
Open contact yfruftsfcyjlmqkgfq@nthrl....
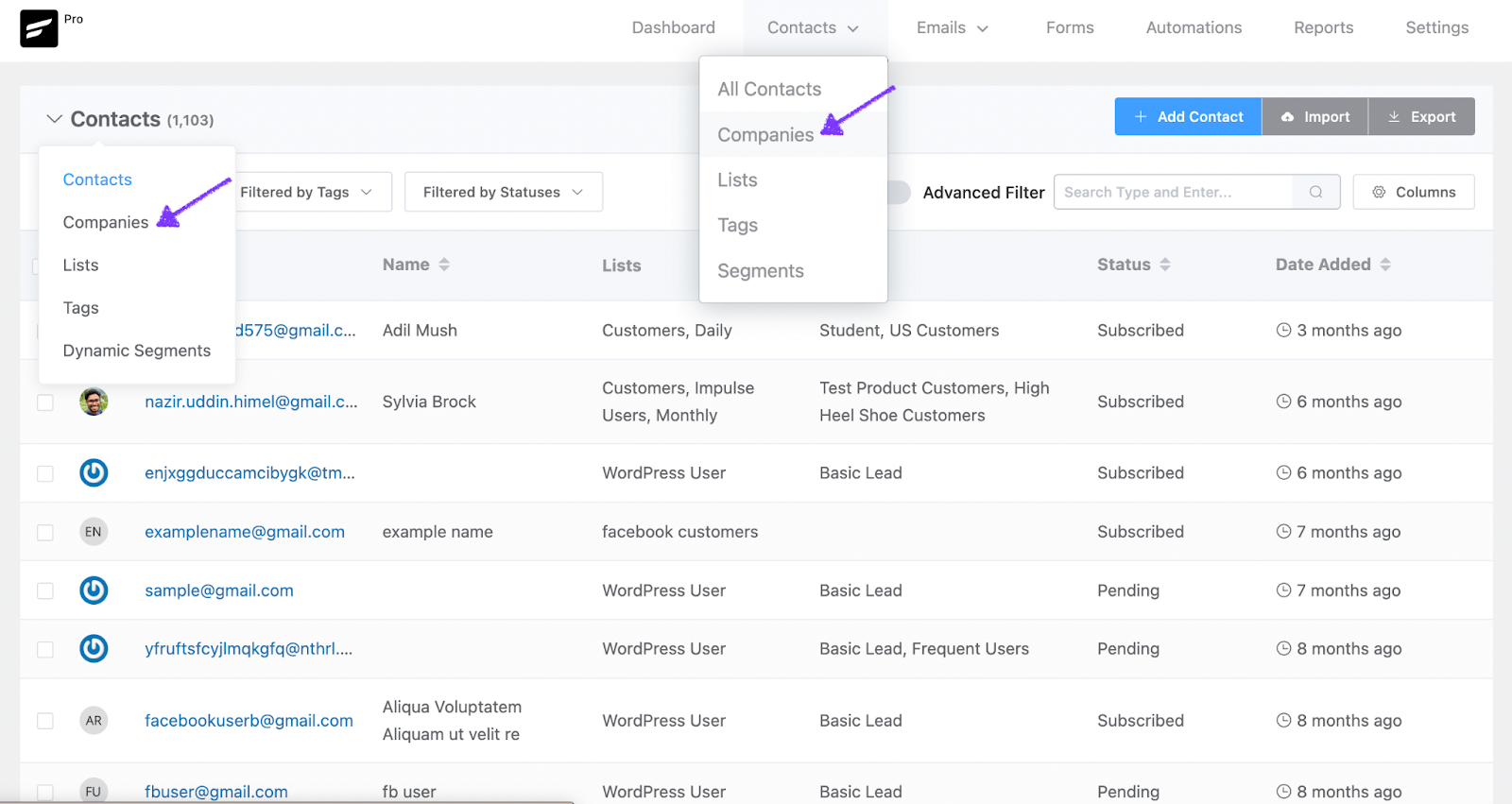pos(249,649)
